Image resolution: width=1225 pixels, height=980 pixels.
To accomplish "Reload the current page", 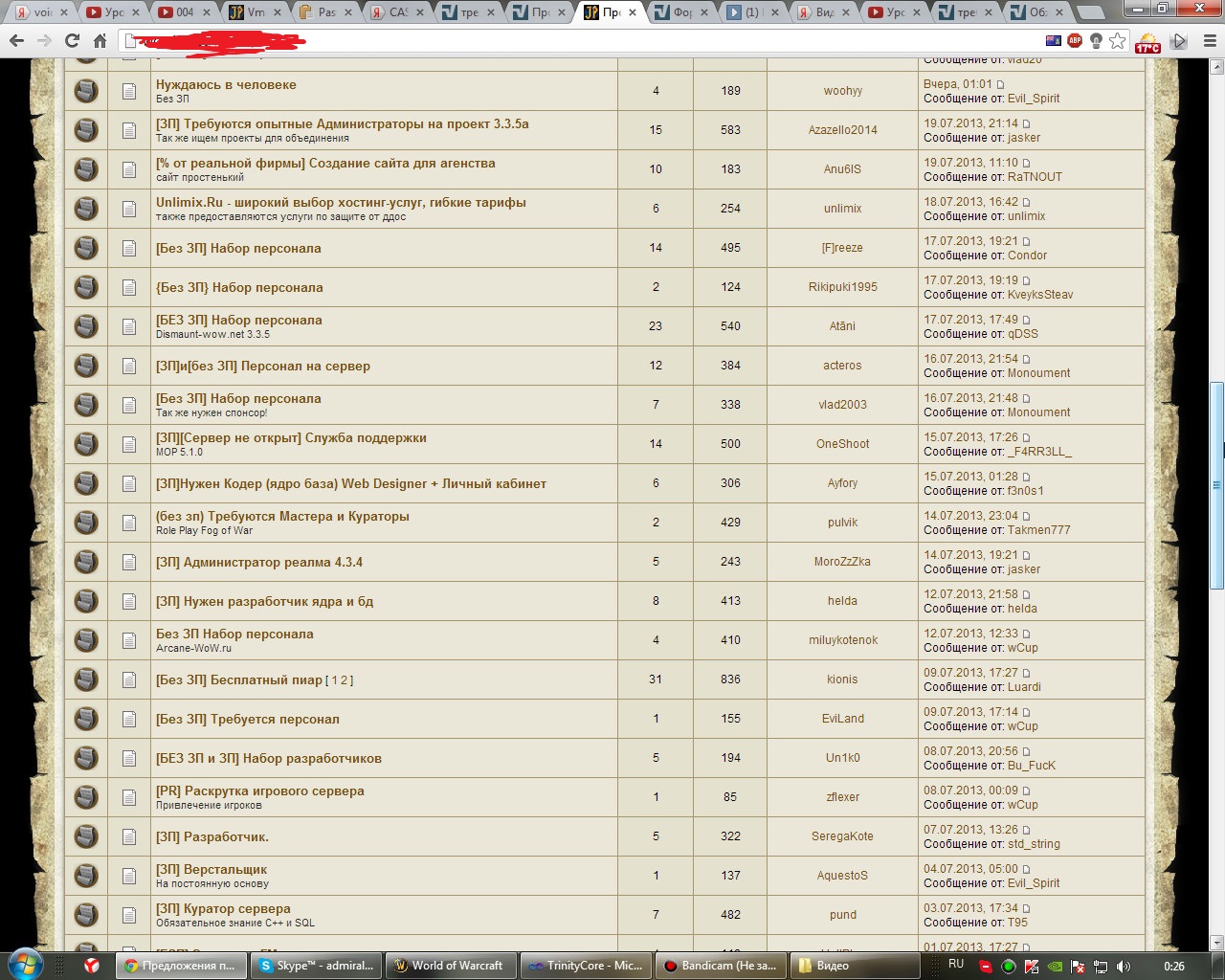I will (72, 41).
